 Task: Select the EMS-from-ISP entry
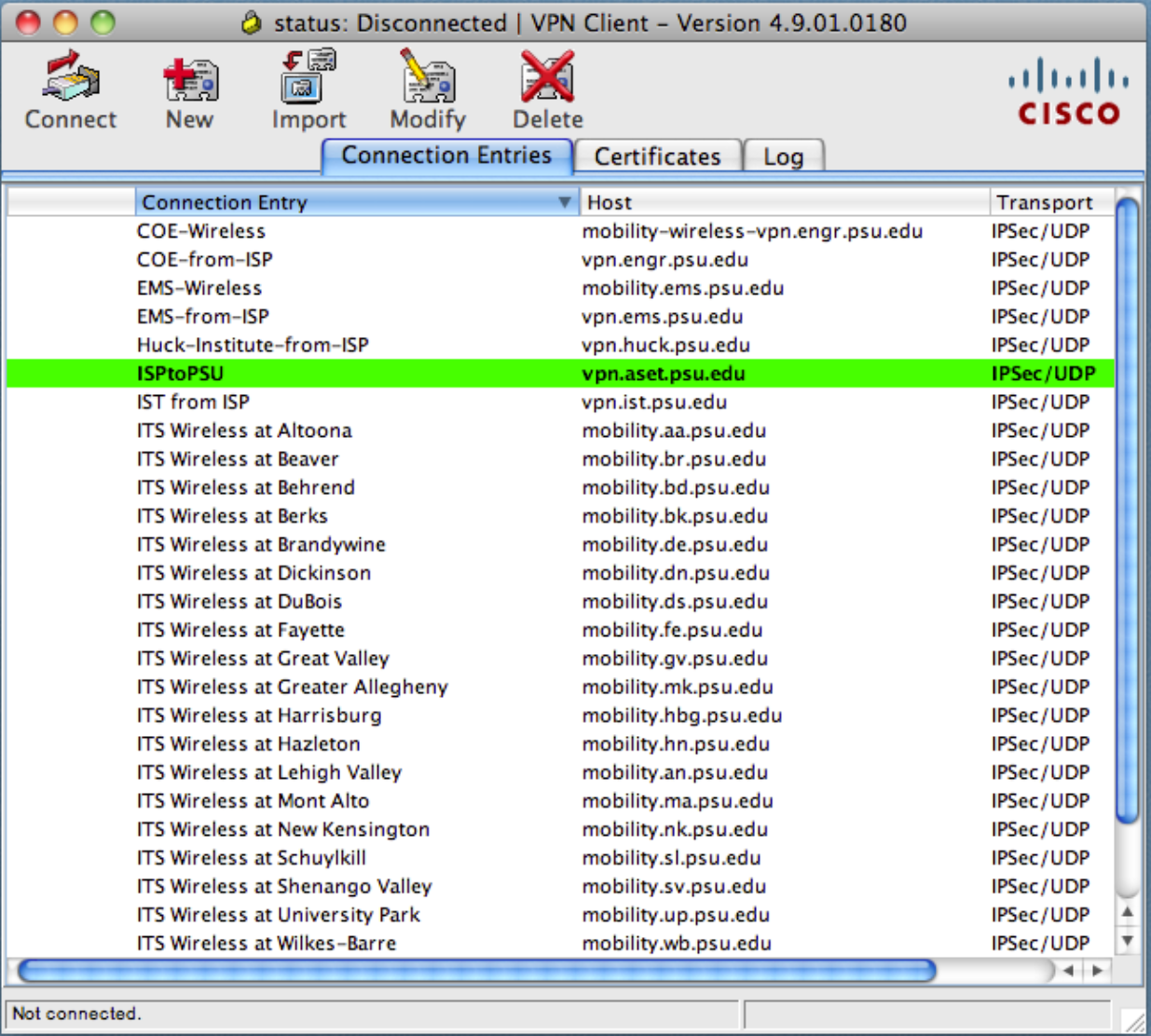[560, 317]
